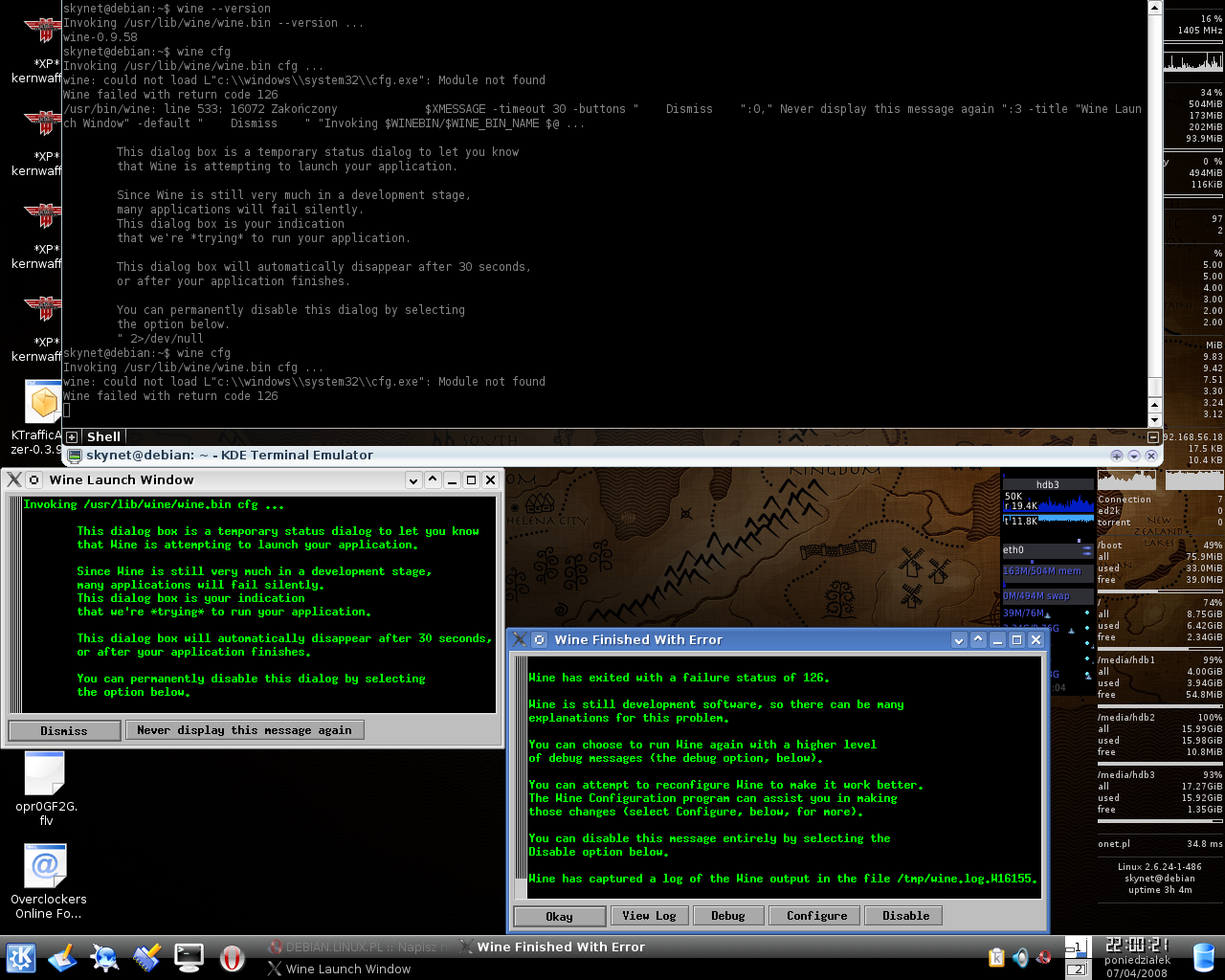The image size is (1225, 980).
Task: Open the terminal launcher in the panel
Action: tap(189, 957)
